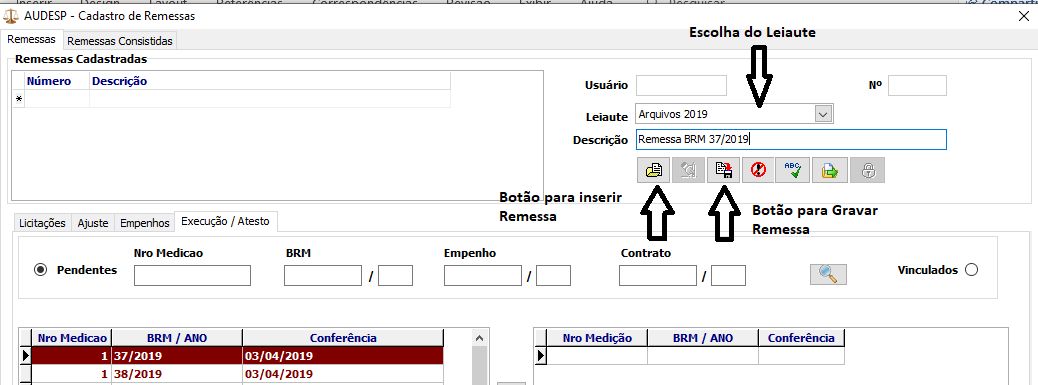The width and height of the screenshot is (1038, 385).
Task: Close the Cadastro de Remessas window
Action: (1023, 17)
